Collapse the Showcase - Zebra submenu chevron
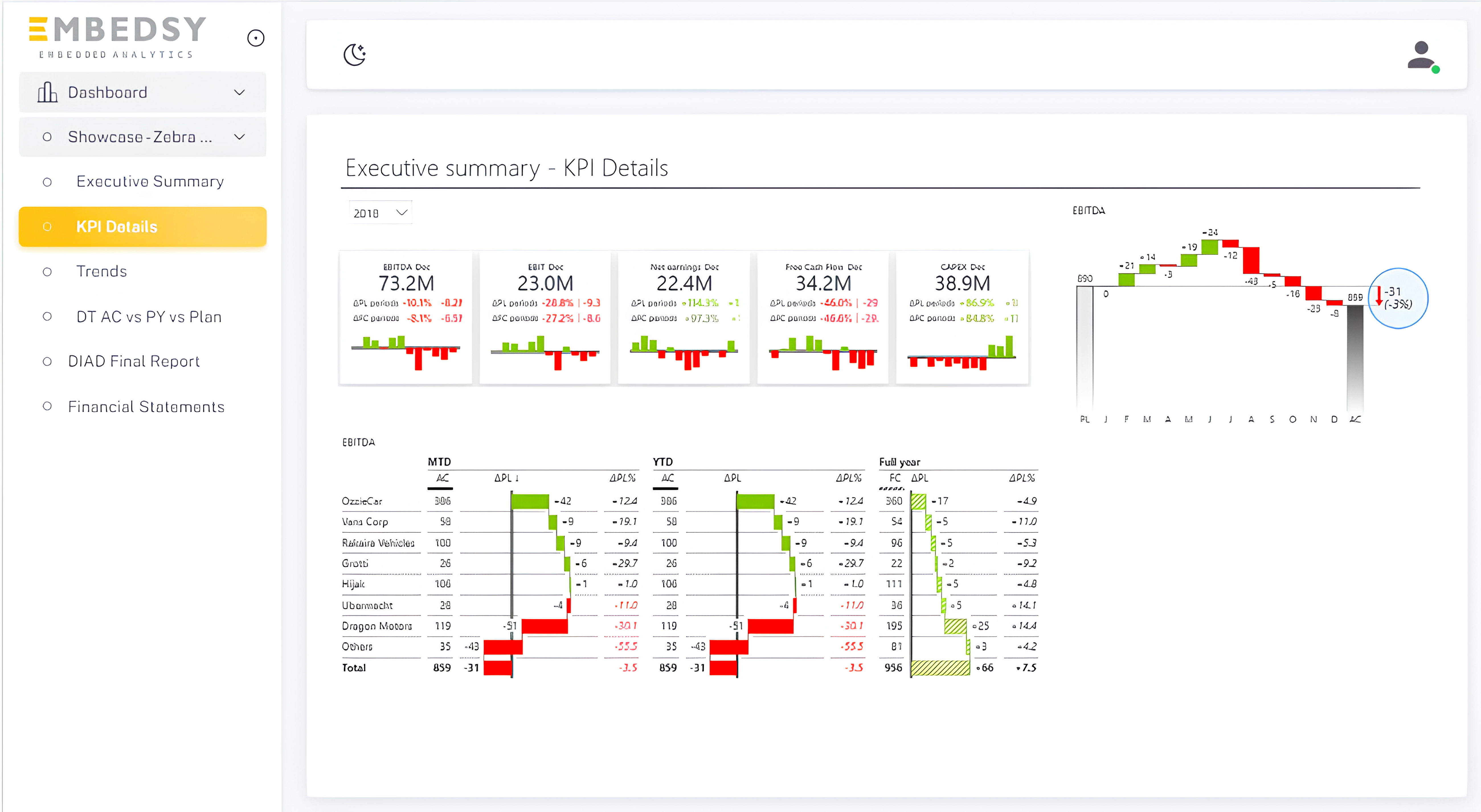 240,137
